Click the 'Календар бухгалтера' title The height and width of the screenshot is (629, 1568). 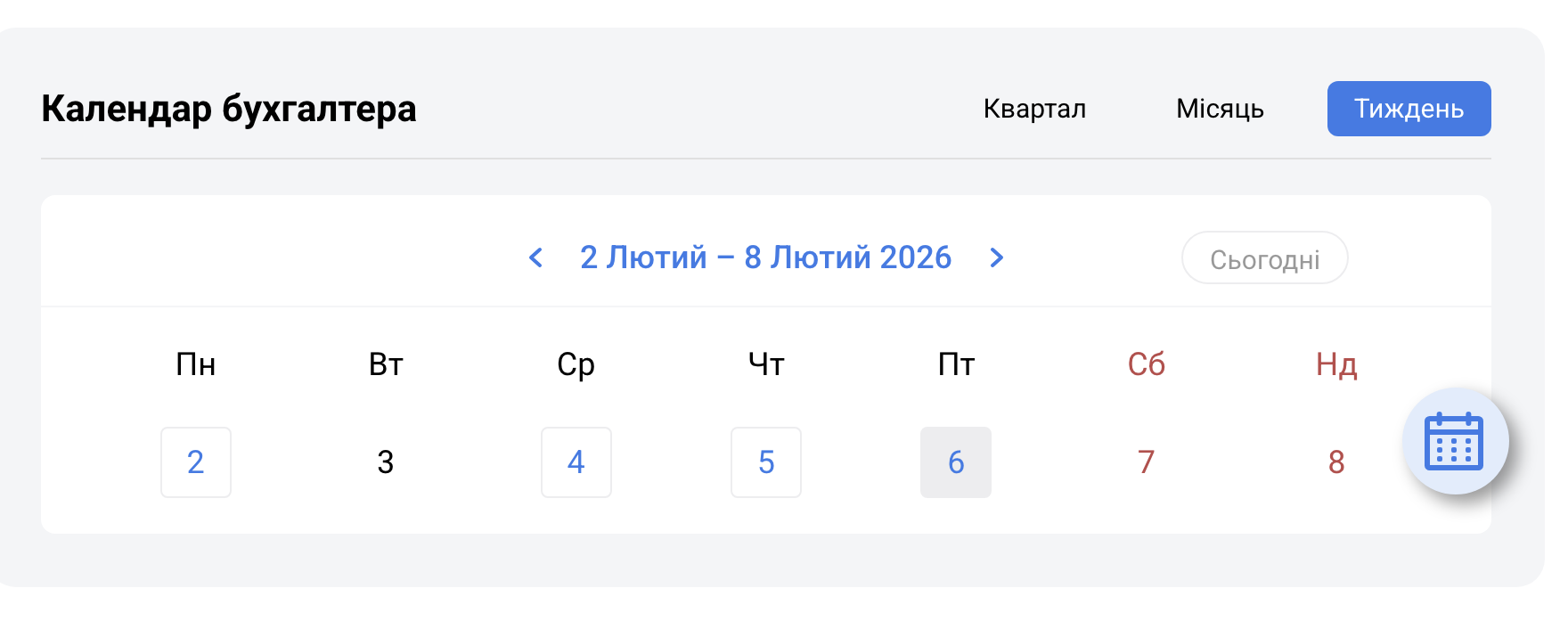click(228, 108)
